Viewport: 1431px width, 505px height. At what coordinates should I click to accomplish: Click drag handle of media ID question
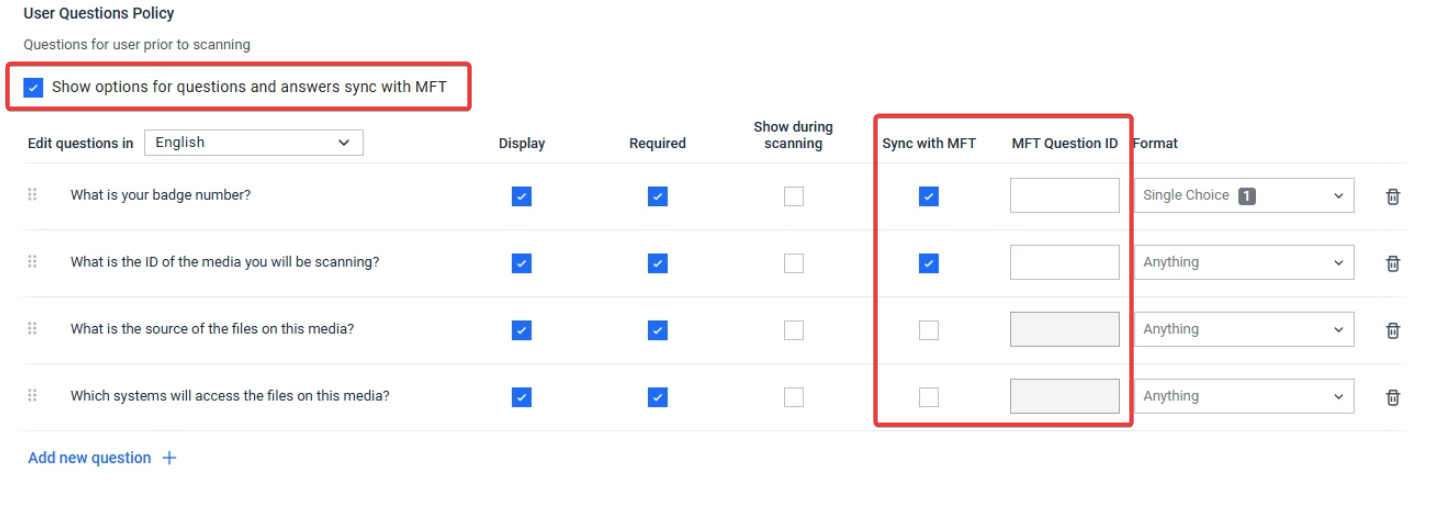pos(32,262)
